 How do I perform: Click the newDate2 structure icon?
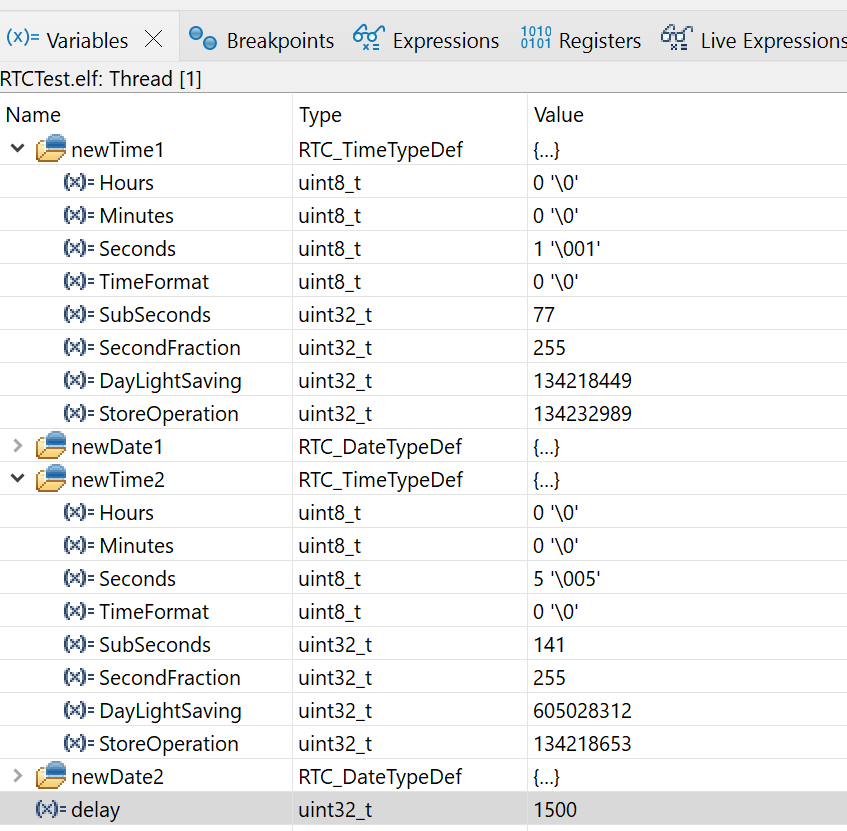click(50, 776)
